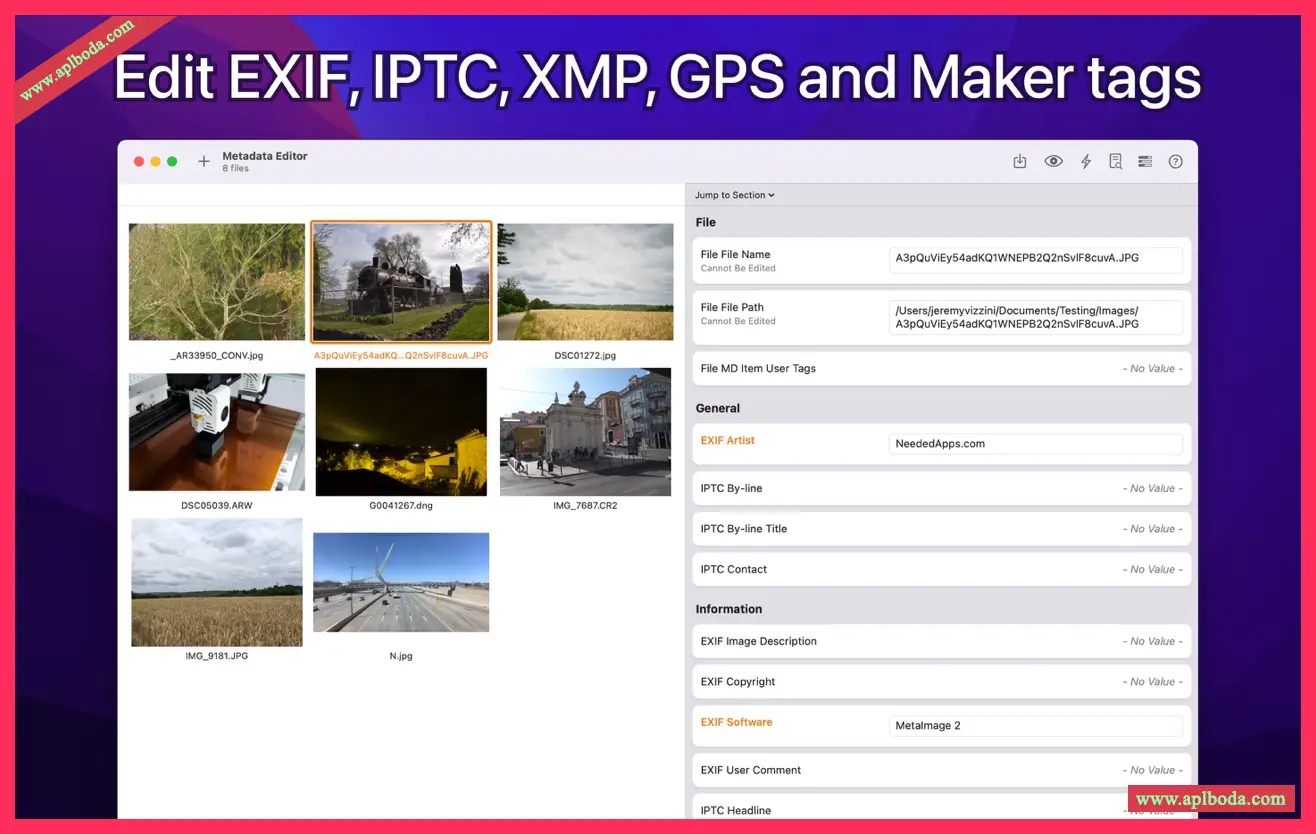Click the save/export tray icon in toolbar
Screen dimensions: 1316x834
[1020, 161]
